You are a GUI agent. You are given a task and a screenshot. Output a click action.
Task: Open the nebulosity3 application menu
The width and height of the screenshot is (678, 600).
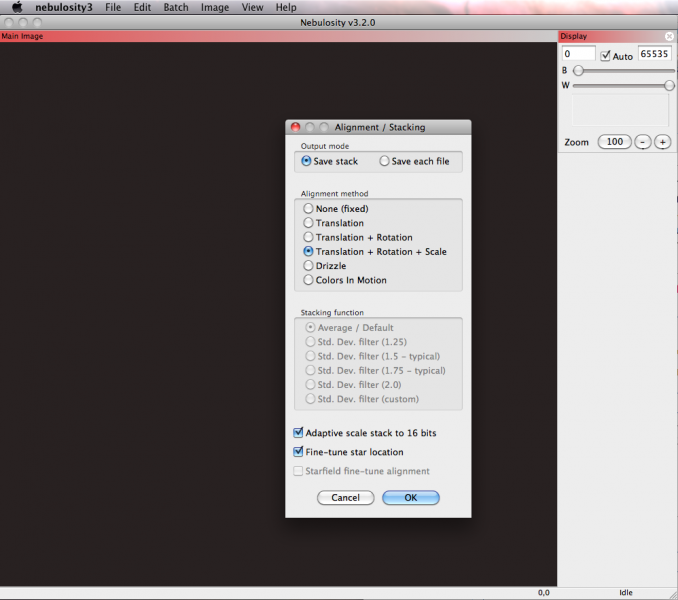(64, 7)
